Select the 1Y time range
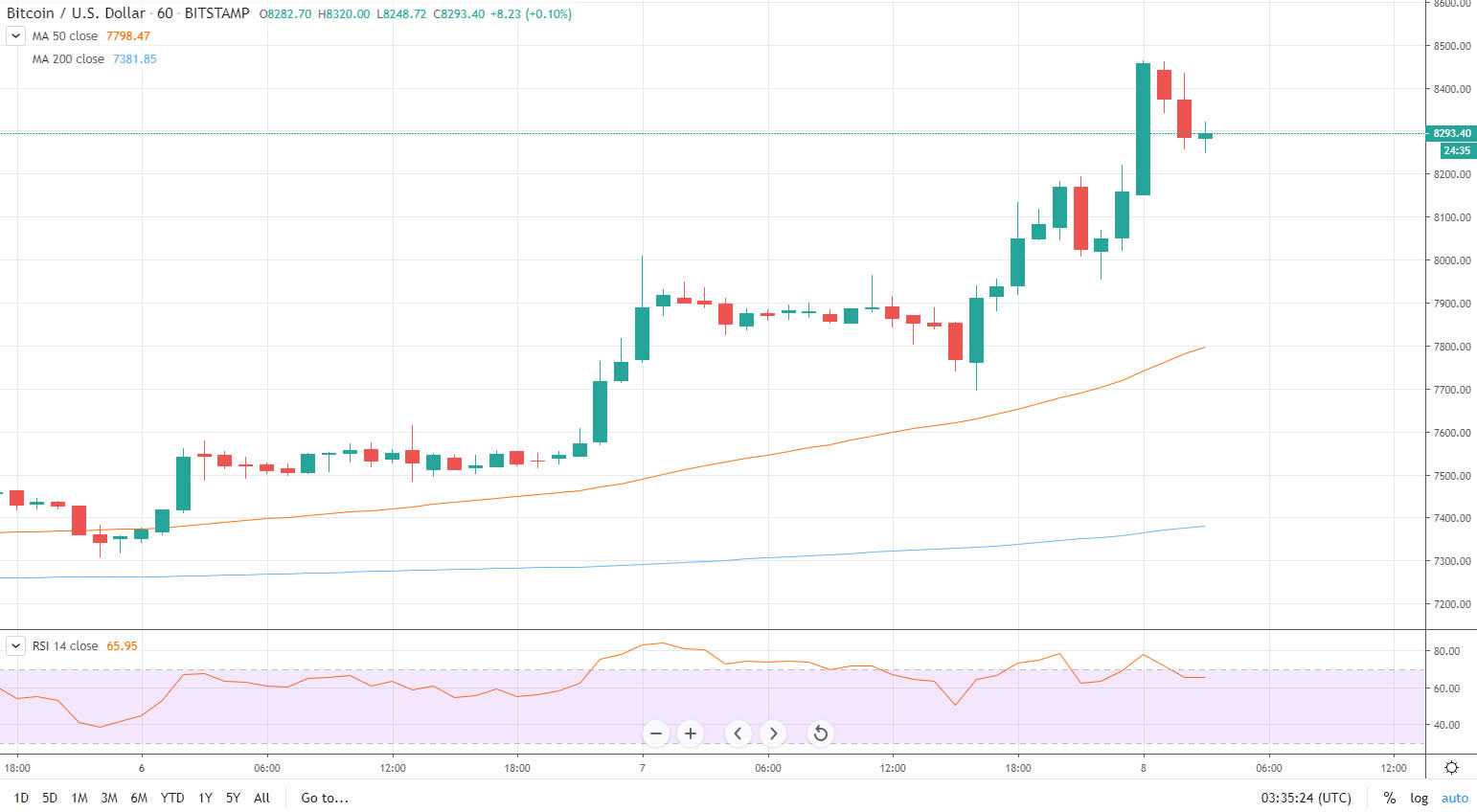 pos(205,798)
